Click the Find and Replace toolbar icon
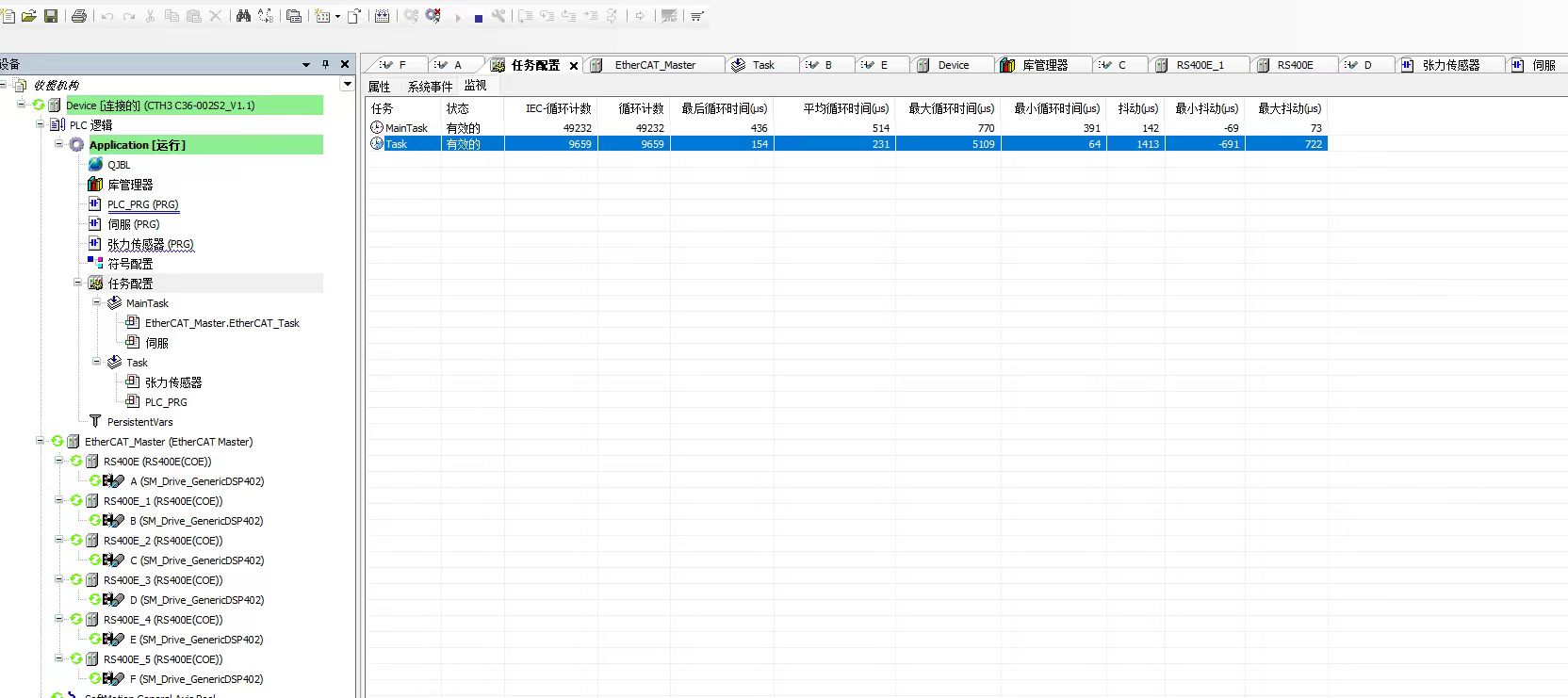The width and height of the screenshot is (1568, 698). click(x=266, y=16)
